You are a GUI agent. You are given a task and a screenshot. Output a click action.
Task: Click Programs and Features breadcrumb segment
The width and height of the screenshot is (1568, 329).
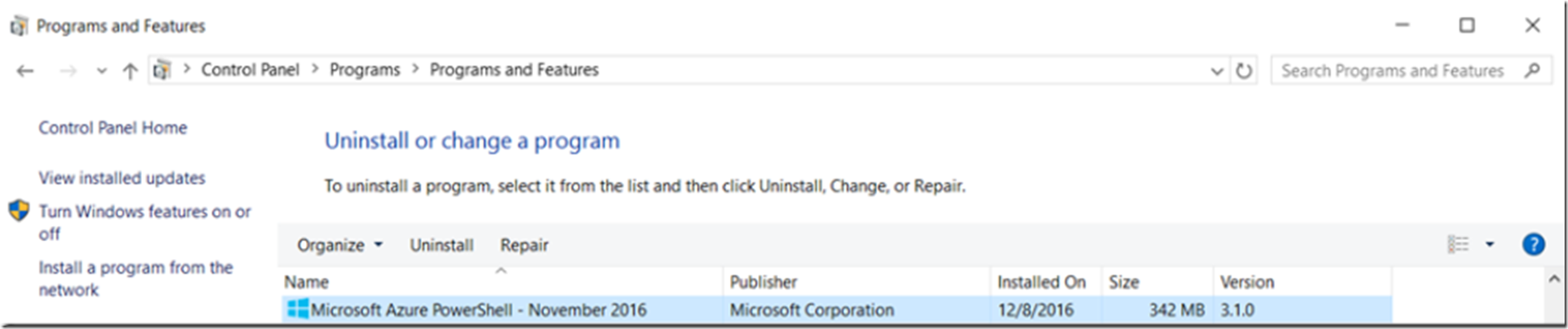tap(514, 70)
